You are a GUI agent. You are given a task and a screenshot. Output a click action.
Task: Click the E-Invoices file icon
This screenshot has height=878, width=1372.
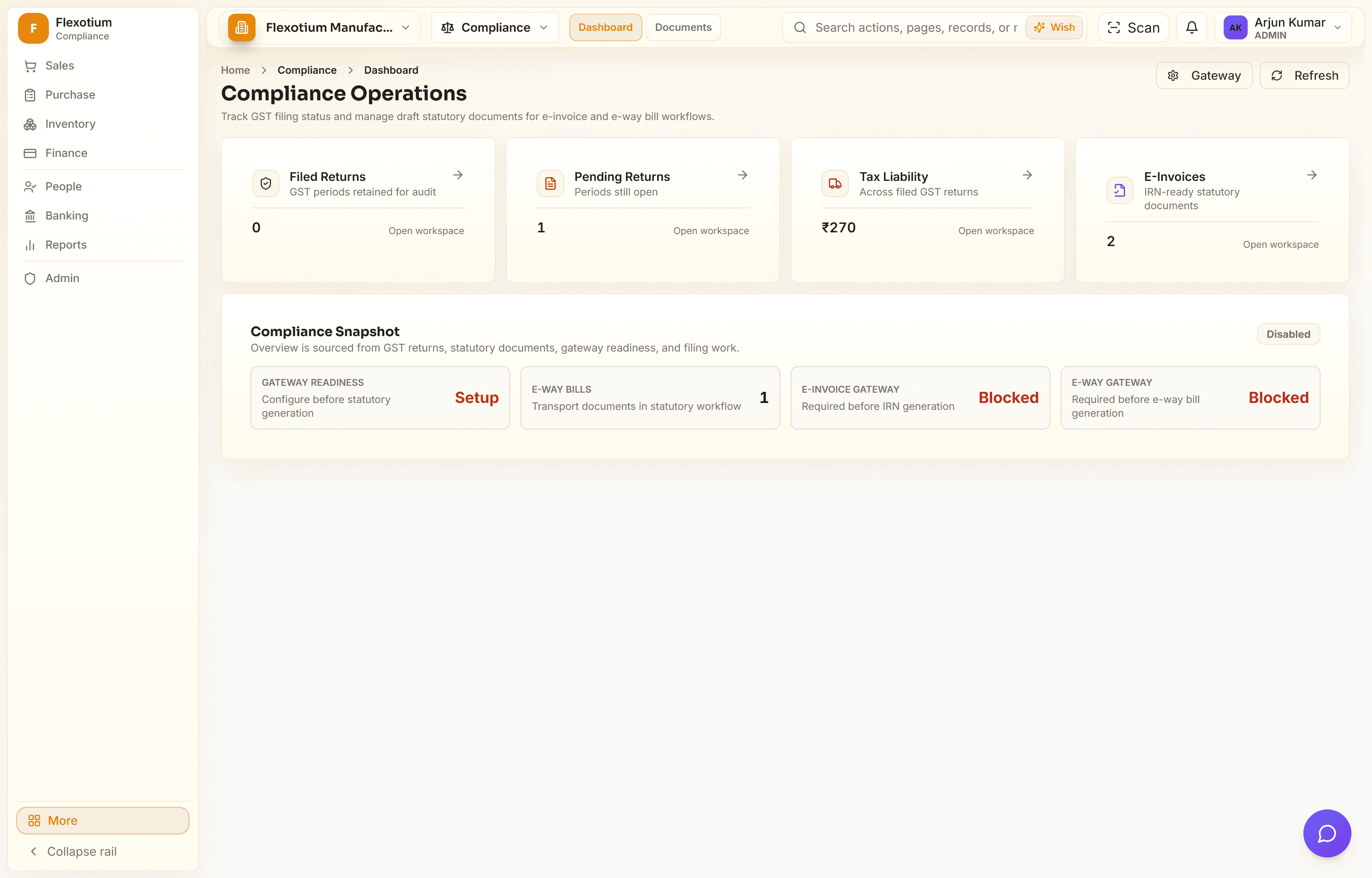tap(1119, 190)
